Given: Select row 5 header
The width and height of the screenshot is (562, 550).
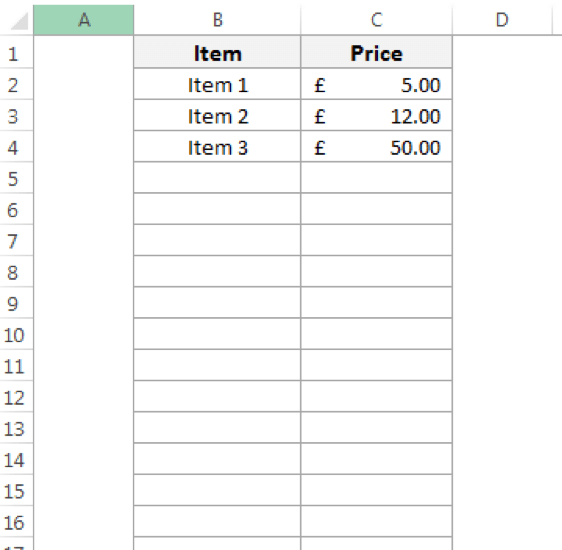Looking at the screenshot, I should click(x=16, y=178).
